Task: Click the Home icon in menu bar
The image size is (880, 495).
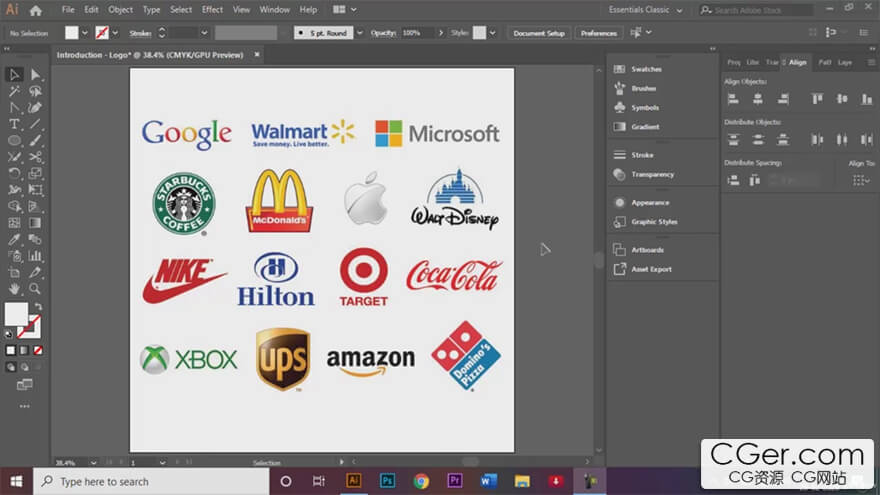Action: 36,10
